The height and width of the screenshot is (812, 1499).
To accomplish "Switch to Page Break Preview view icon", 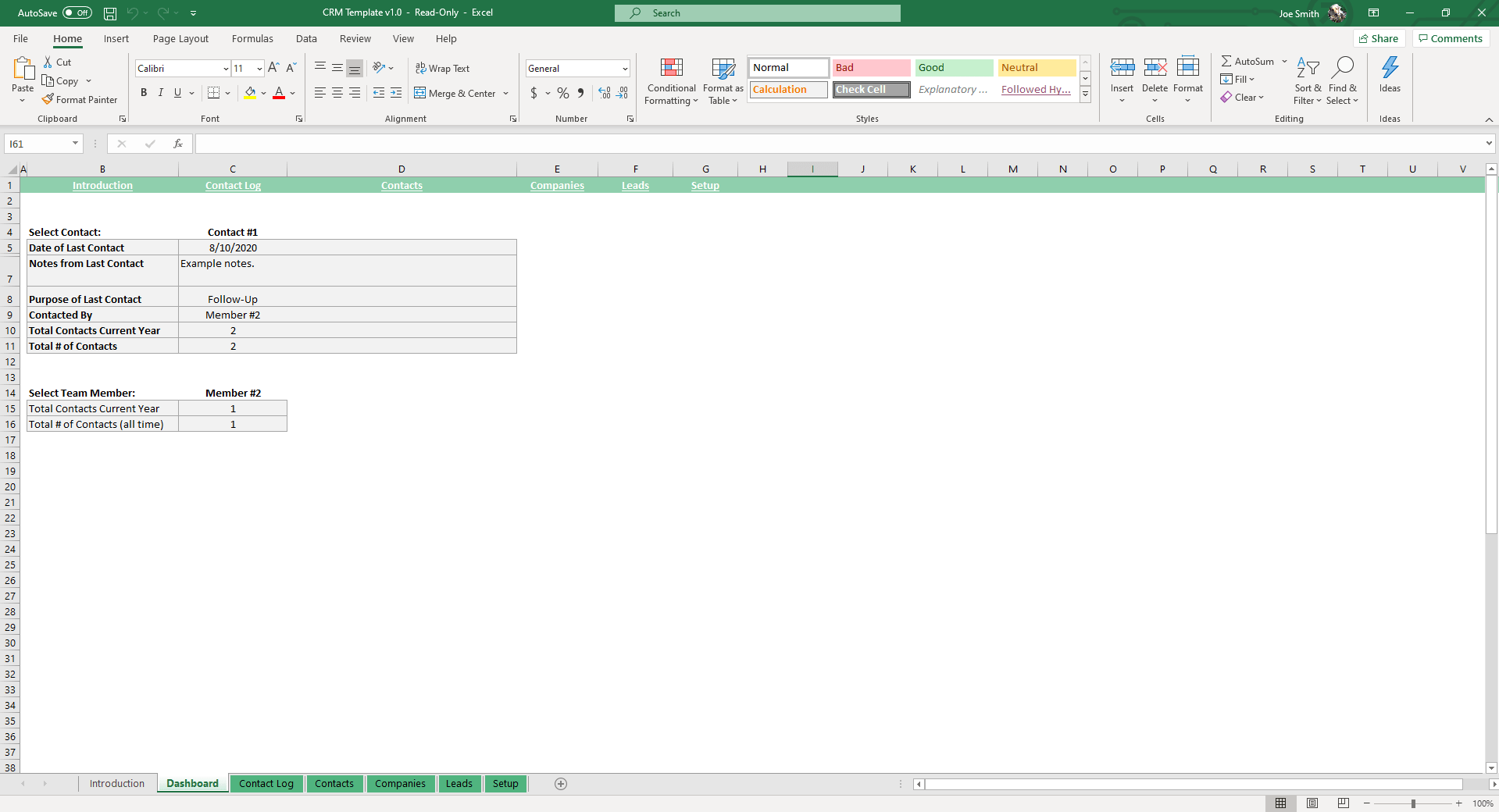I will click(1344, 803).
